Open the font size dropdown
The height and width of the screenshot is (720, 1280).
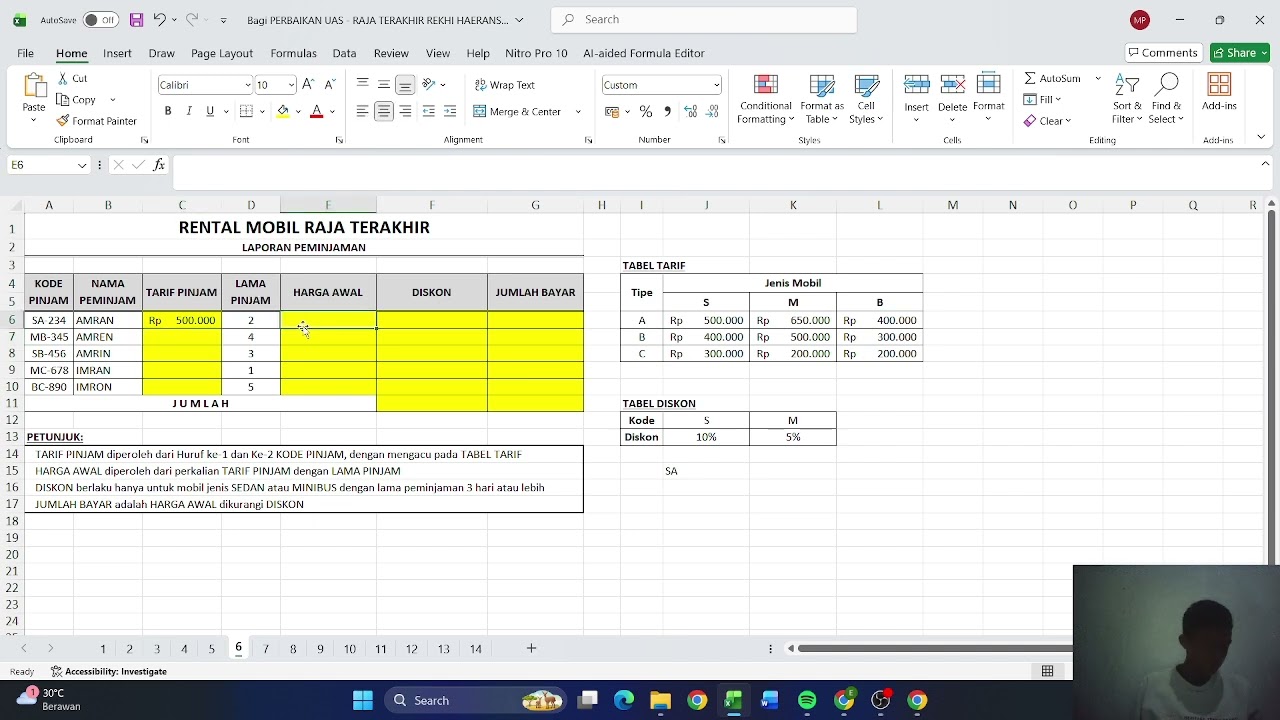(x=291, y=85)
